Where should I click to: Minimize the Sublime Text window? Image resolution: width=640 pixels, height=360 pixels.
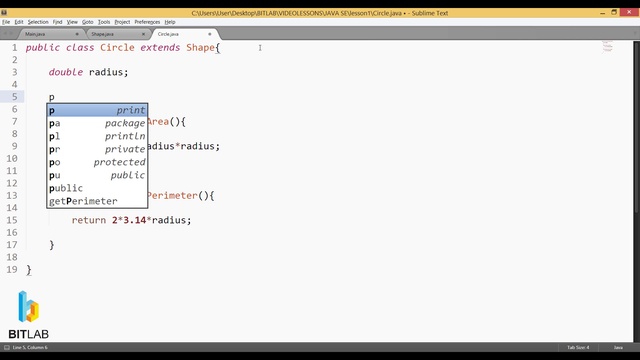[602, 13]
